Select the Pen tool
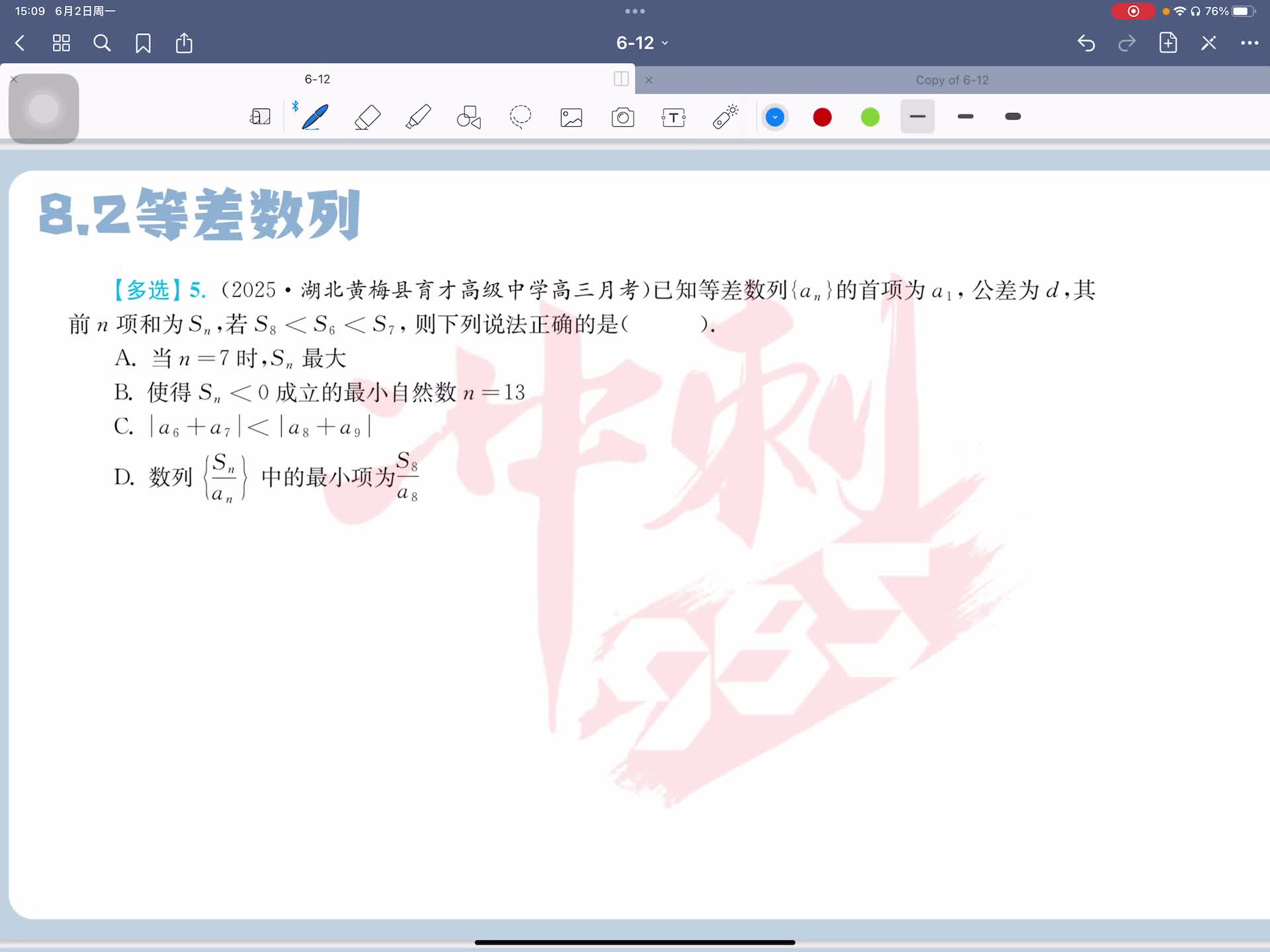 coord(315,117)
